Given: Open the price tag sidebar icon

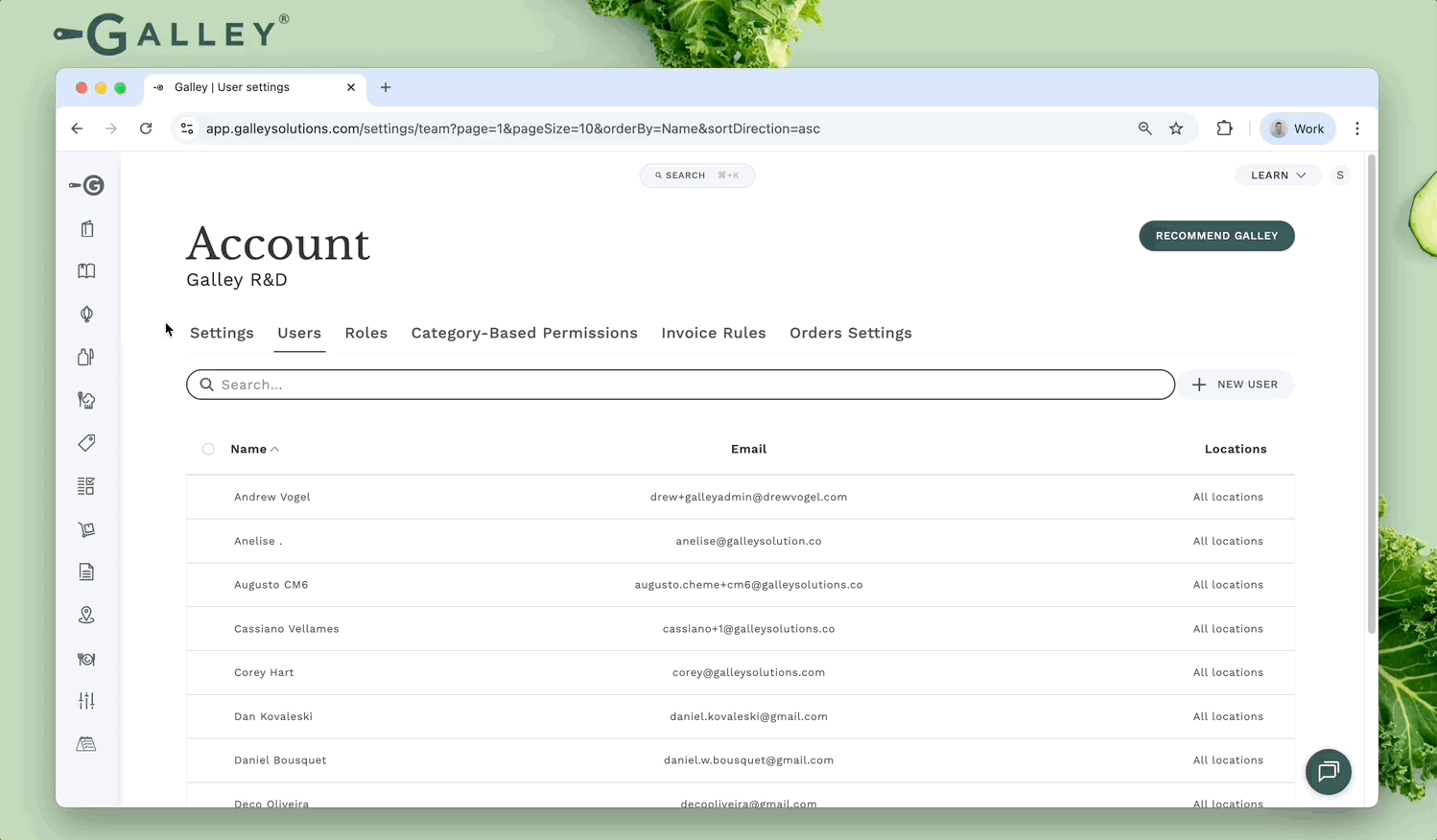Looking at the screenshot, I should pyautogui.click(x=86, y=443).
